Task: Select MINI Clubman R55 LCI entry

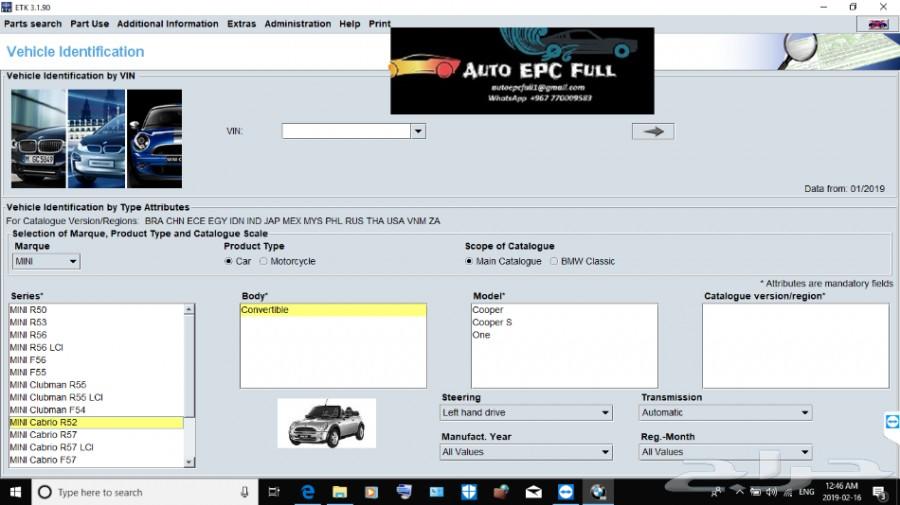Action: click(96, 397)
